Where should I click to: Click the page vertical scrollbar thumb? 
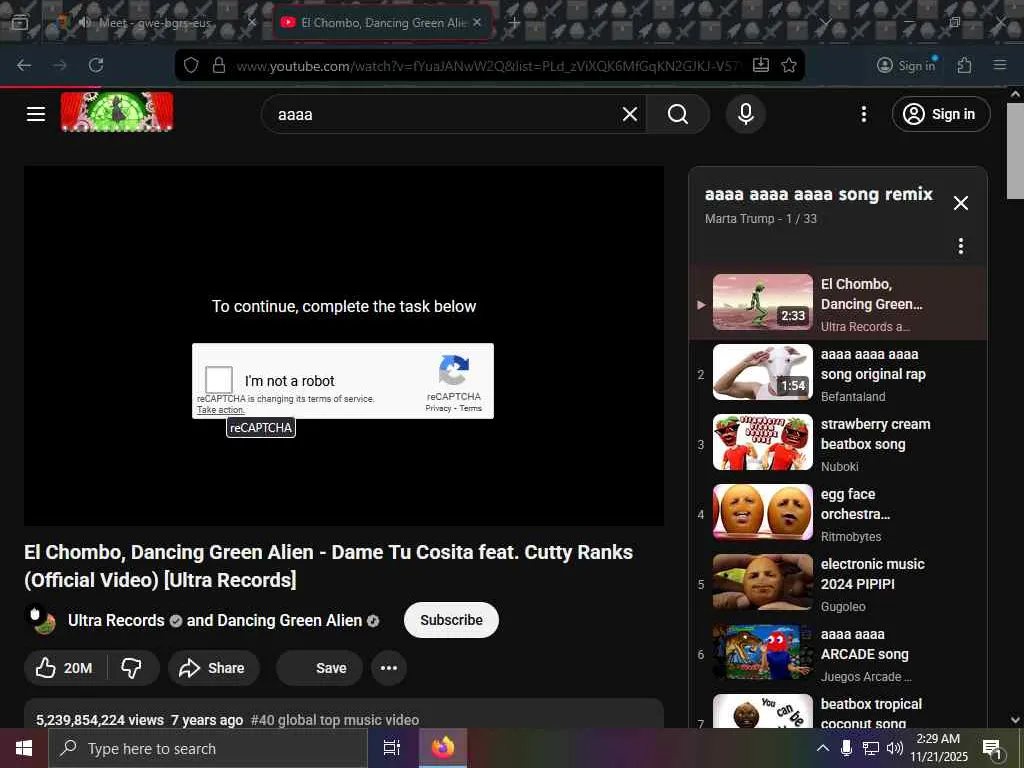(1015, 150)
